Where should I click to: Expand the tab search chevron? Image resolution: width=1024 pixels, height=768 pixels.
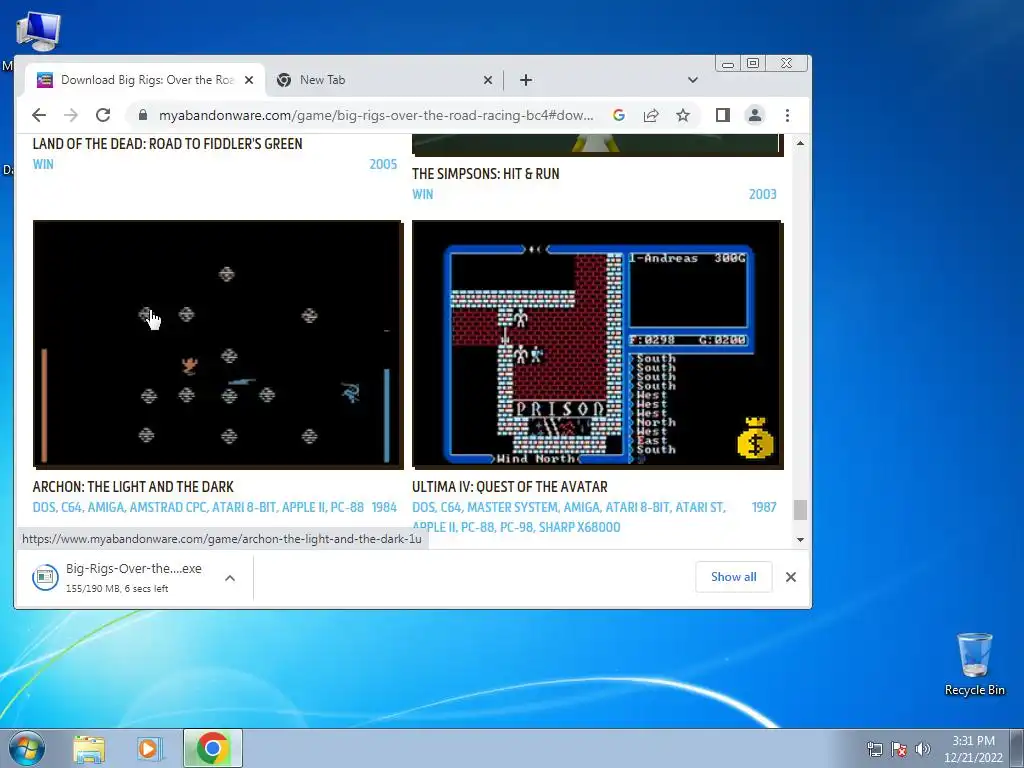[692, 80]
